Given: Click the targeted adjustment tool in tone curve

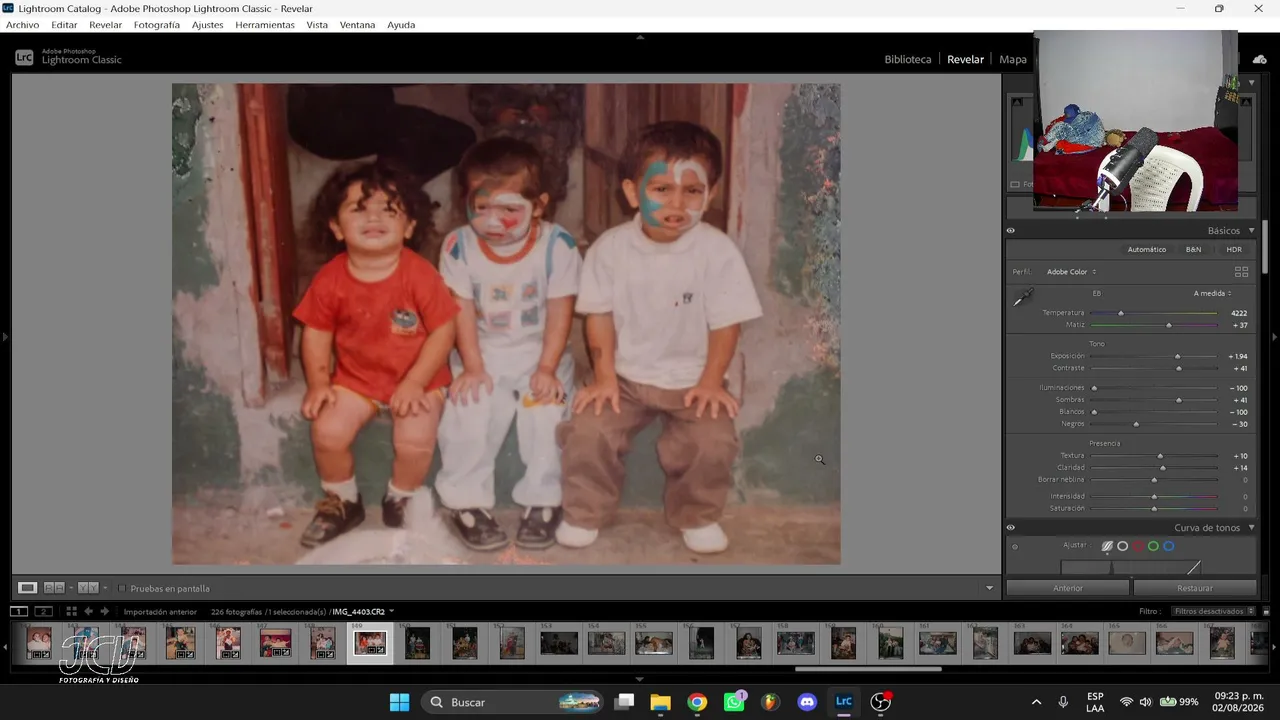Looking at the screenshot, I should click(1015, 547).
